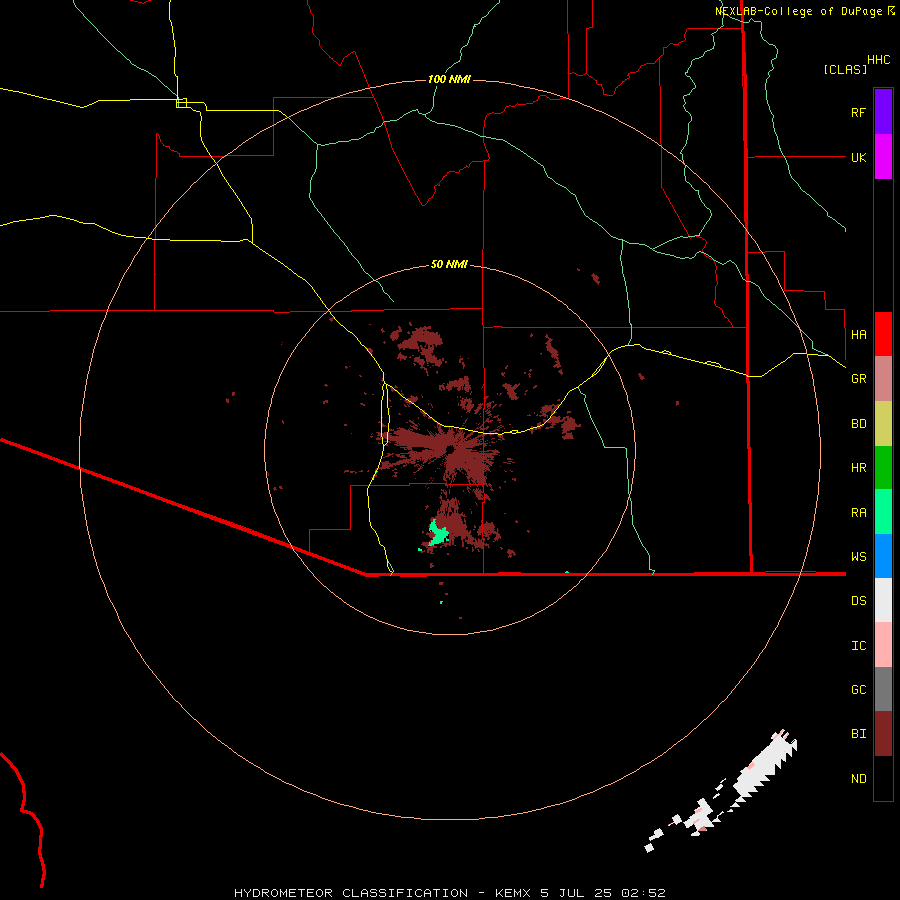Click the RA legend label
Image resolution: width=900 pixels, height=900 pixels.
click(x=858, y=513)
